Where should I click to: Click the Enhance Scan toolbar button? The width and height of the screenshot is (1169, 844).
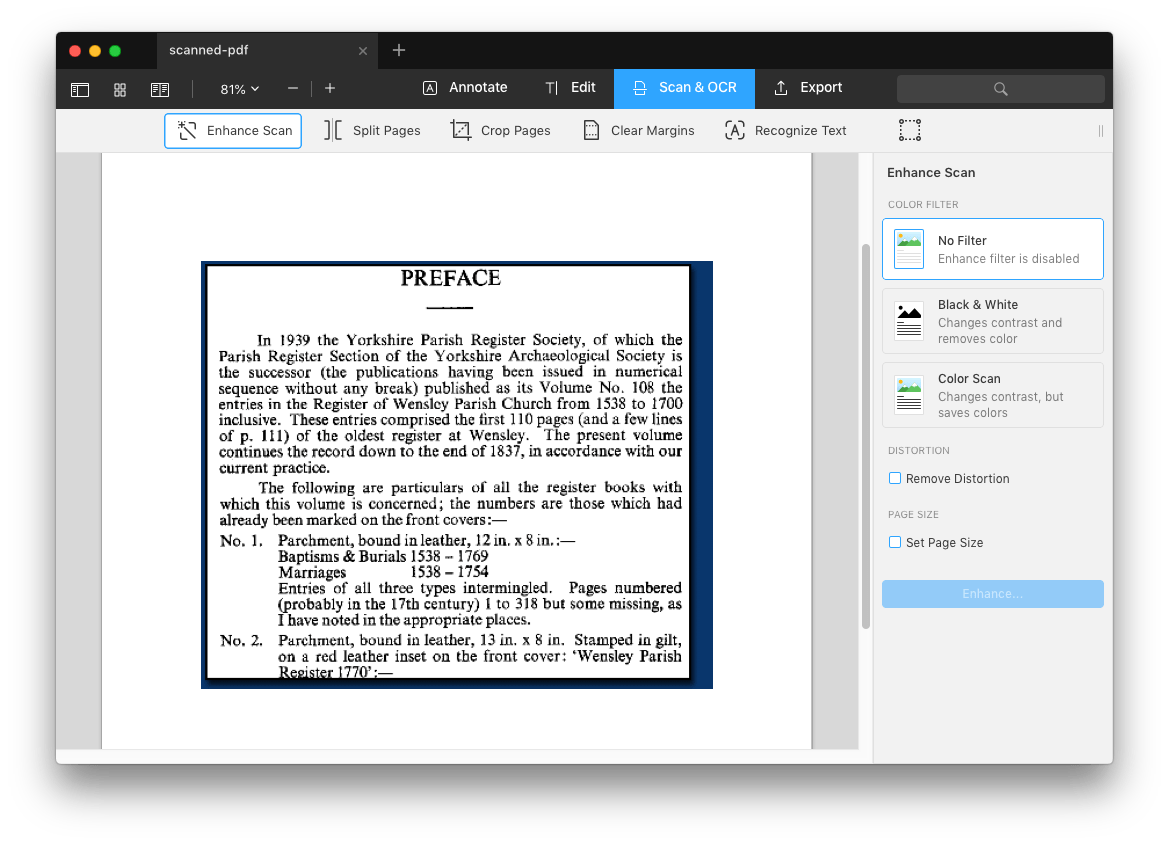pyautogui.click(x=233, y=130)
